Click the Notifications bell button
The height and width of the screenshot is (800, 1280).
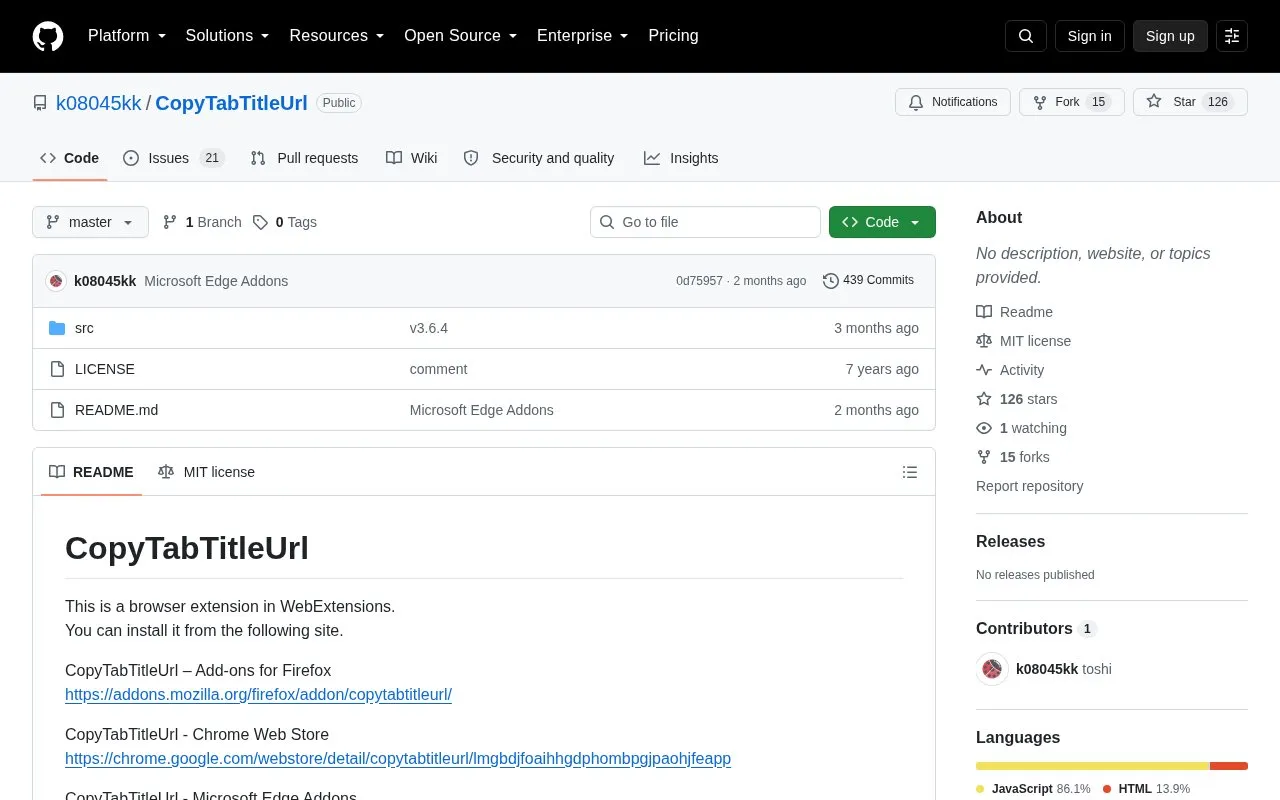[953, 102]
